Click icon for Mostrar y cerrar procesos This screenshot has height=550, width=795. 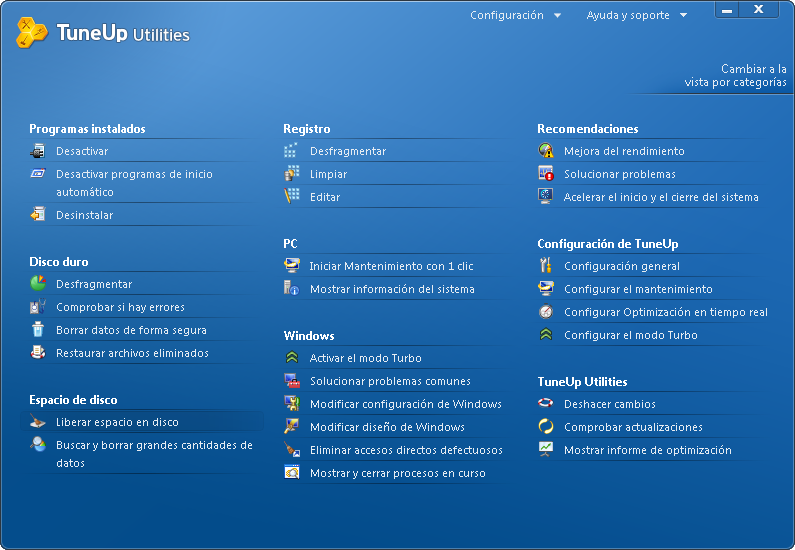pos(292,472)
